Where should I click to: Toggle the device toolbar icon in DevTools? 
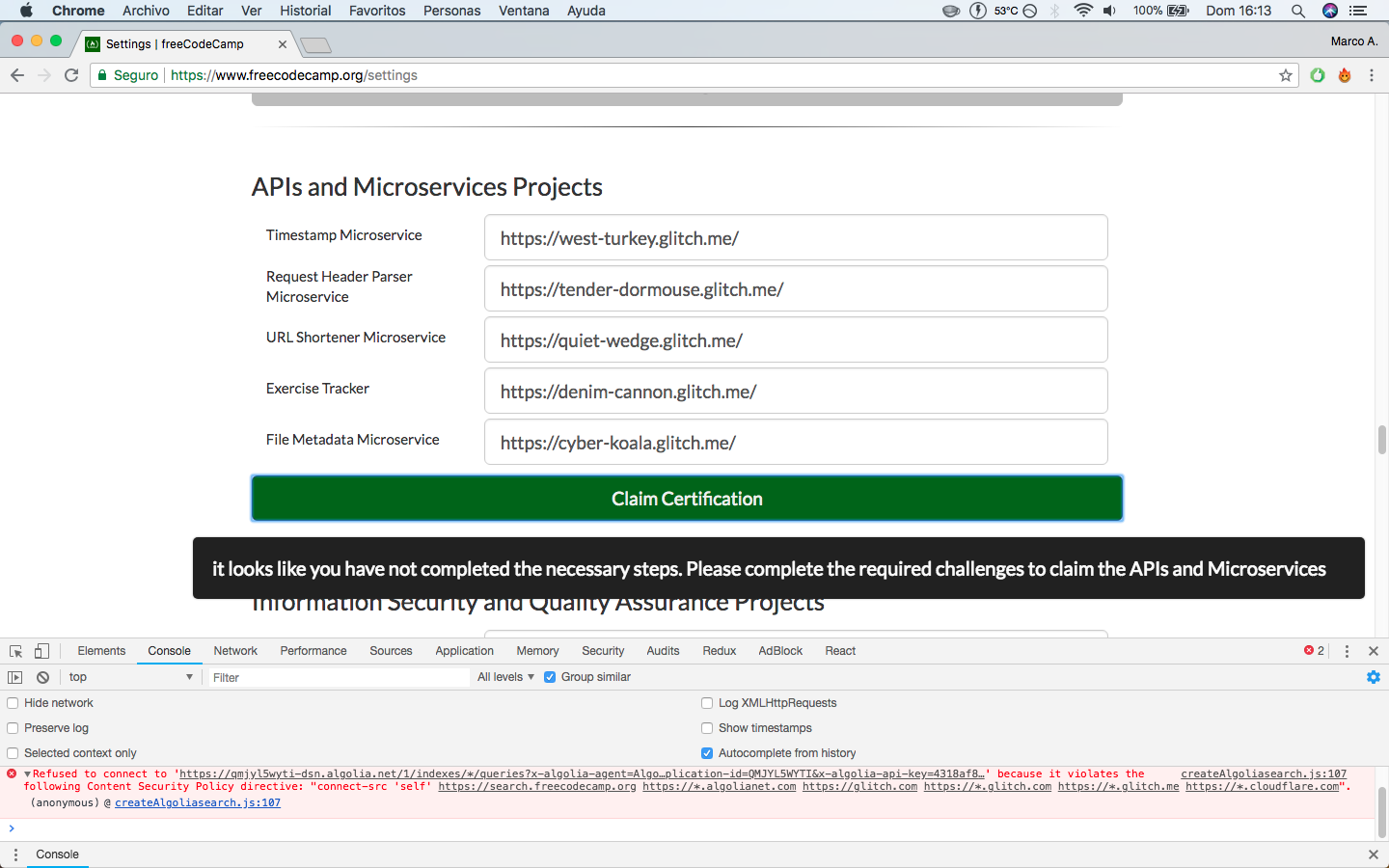pos(41,651)
